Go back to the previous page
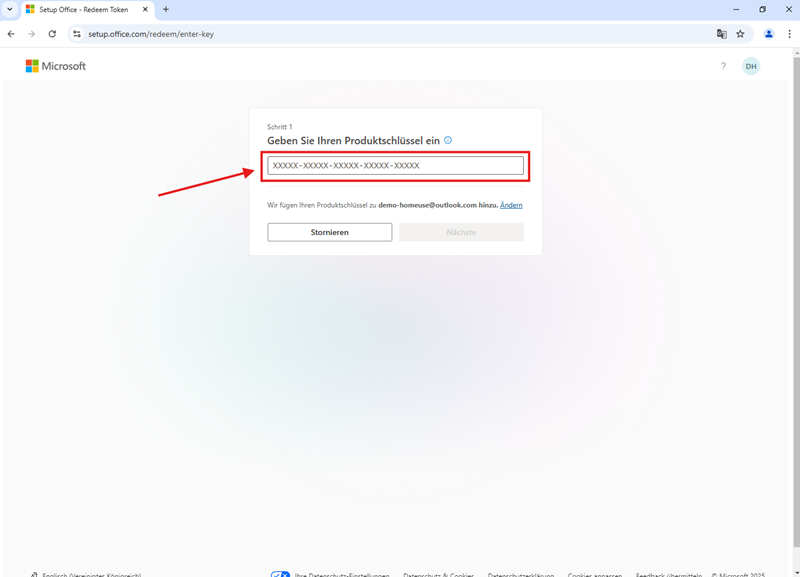 click(x=11, y=34)
